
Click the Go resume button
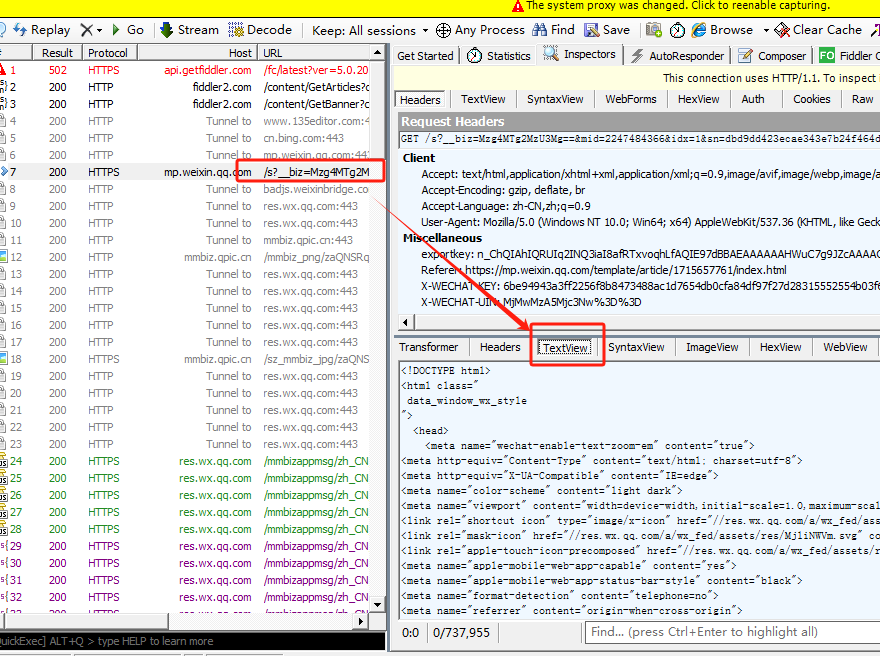[x=128, y=30]
